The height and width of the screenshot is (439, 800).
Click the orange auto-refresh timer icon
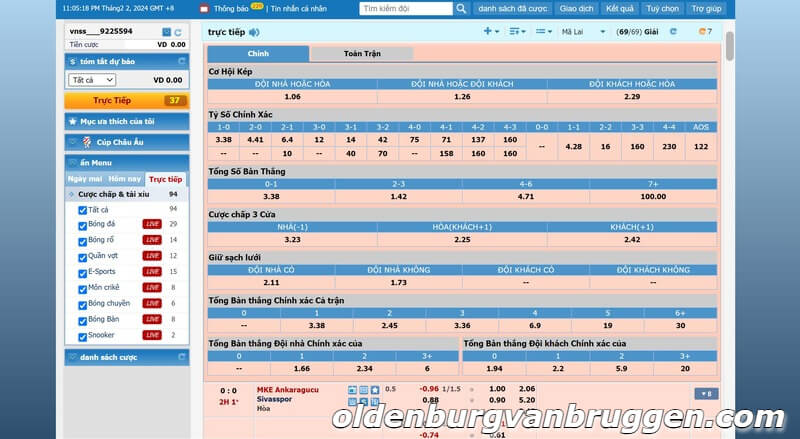point(704,32)
